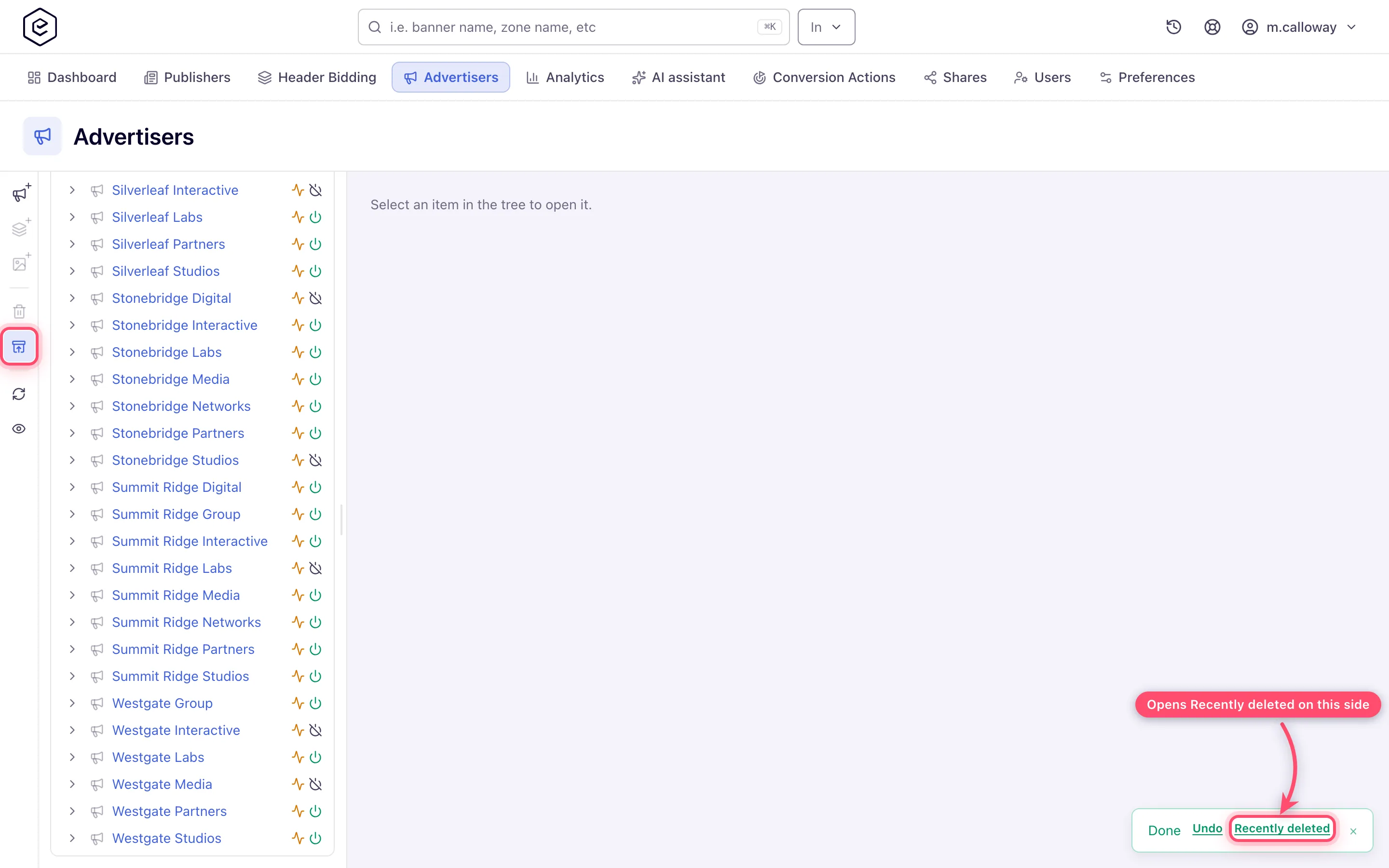Expand the Westgate Group tree item
The height and width of the screenshot is (868, 1389).
pos(72,703)
